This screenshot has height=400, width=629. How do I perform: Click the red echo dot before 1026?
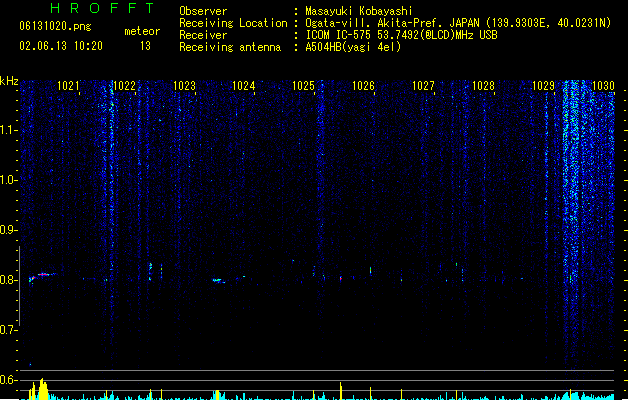tap(341, 278)
